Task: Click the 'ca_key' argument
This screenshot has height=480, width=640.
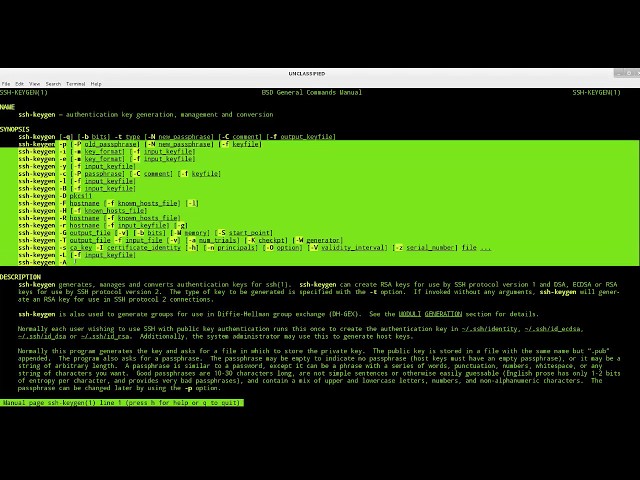Action: tap(81, 247)
